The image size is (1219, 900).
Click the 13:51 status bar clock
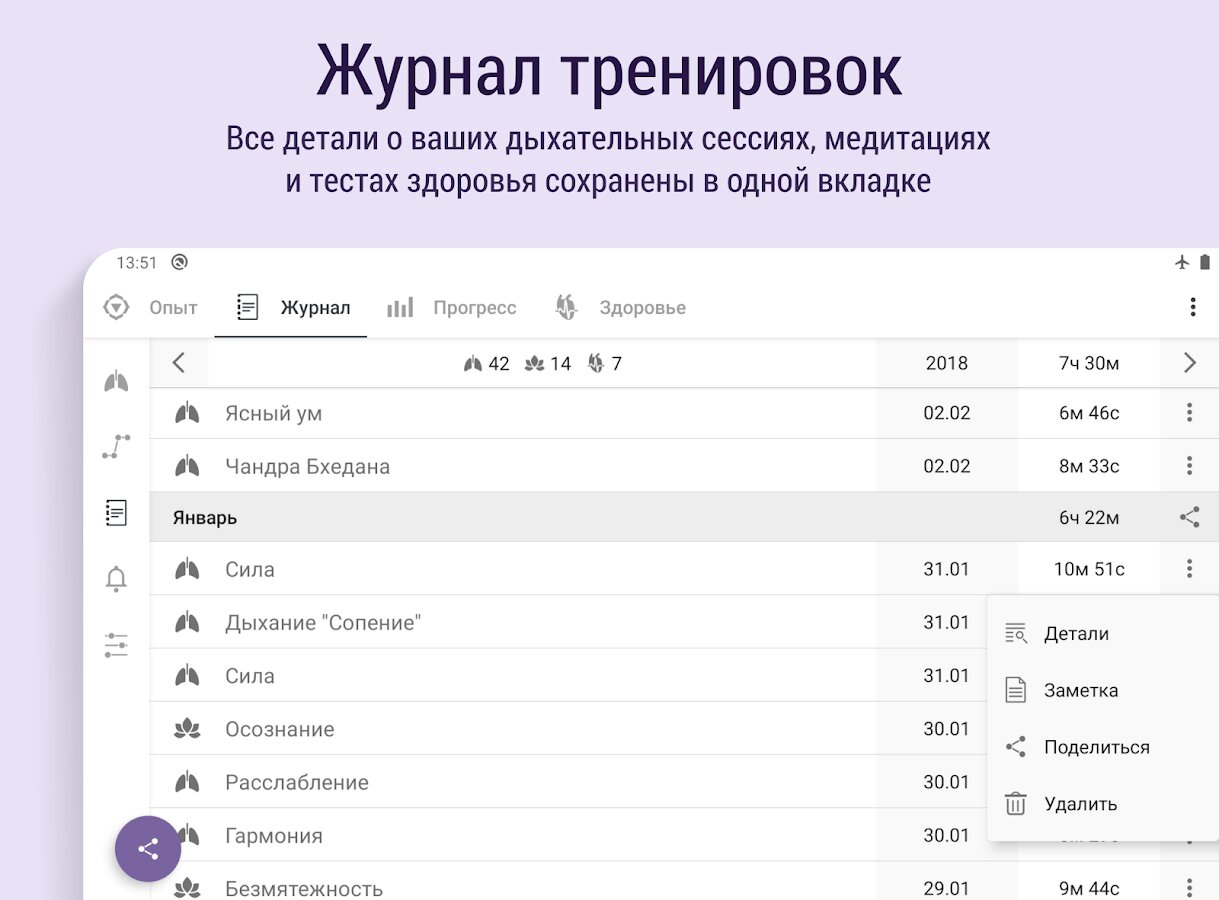pyautogui.click(x=137, y=263)
